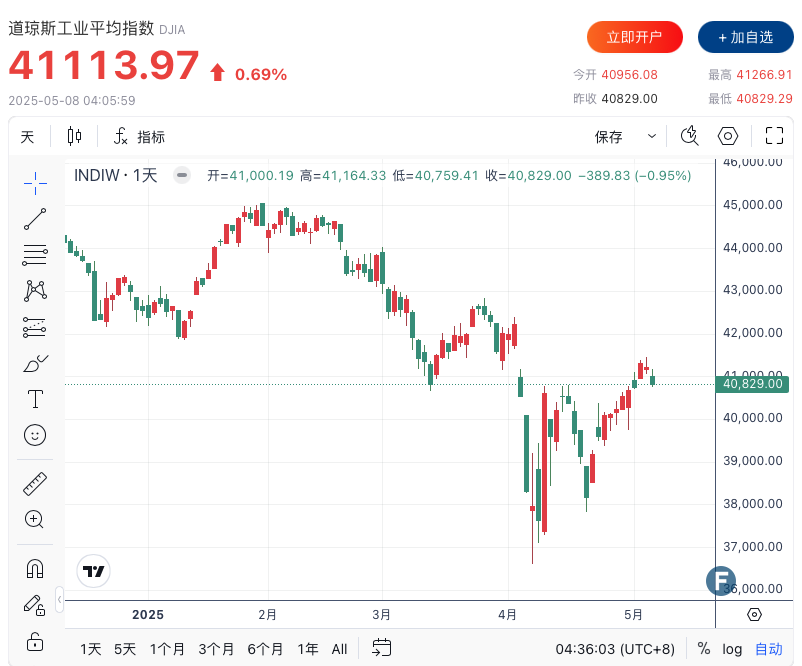The height and width of the screenshot is (666, 802).
Task: Select the 3个月 time range
Action: coord(216,649)
